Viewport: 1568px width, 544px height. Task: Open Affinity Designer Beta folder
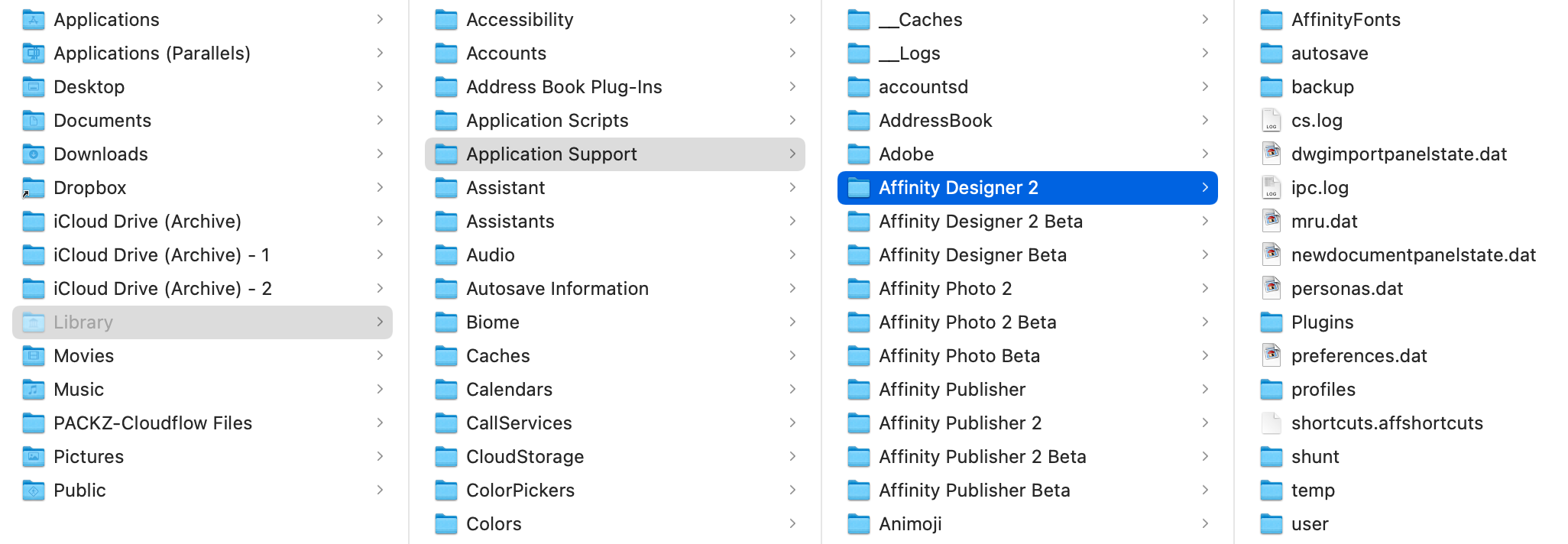click(1028, 255)
